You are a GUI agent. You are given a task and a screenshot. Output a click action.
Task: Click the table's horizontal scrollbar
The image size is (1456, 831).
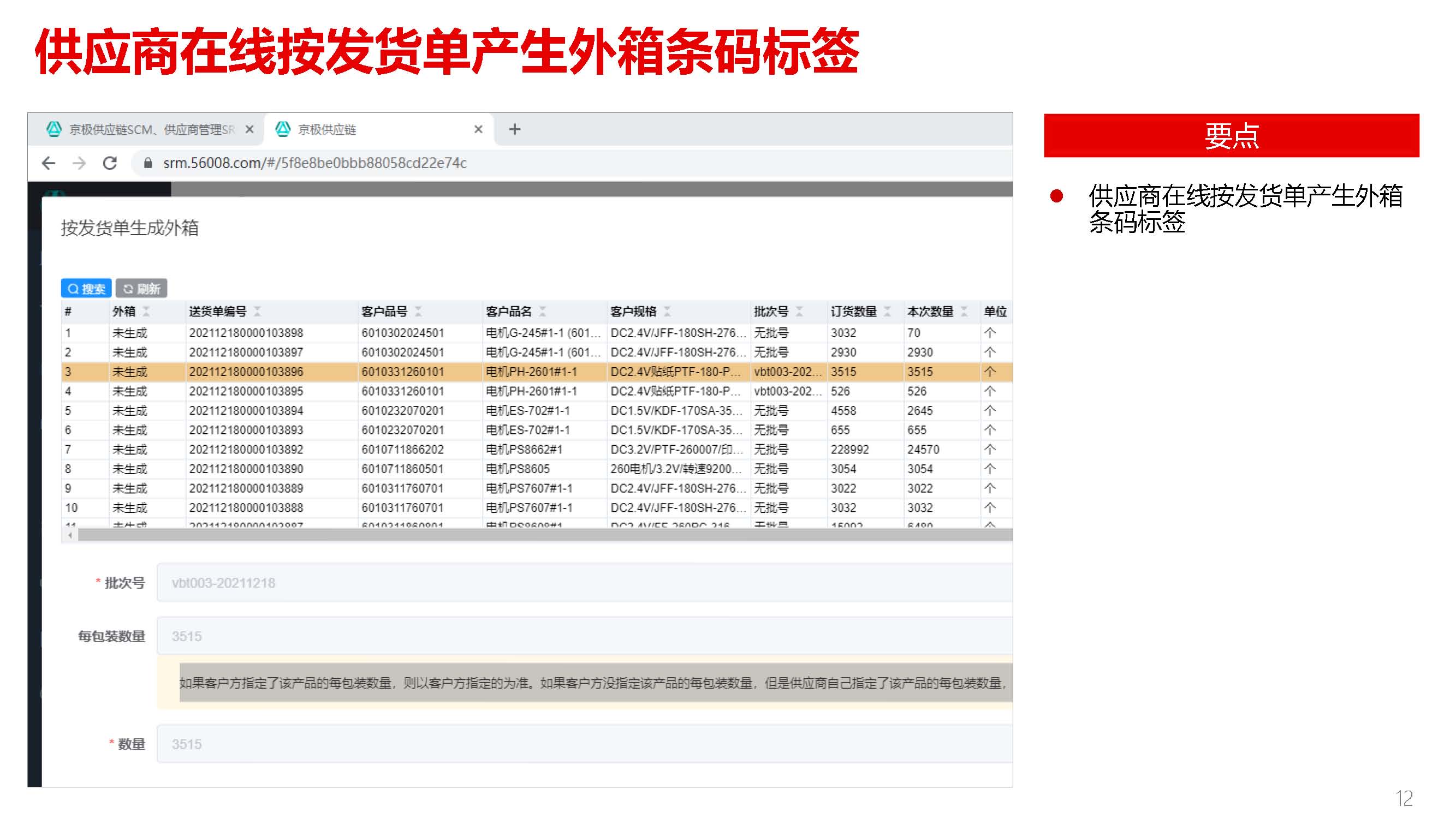pyautogui.click(x=543, y=535)
